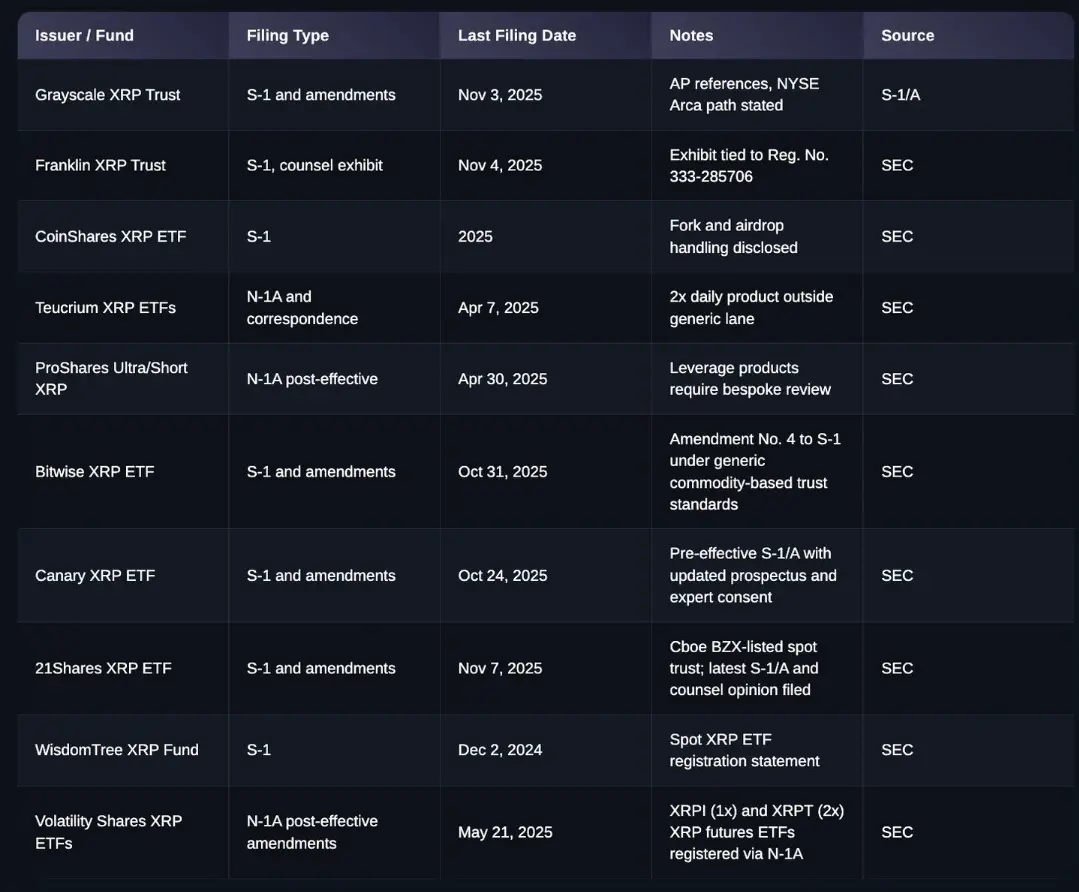The height and width of the screenshot is (892, 1079).
Task: Select ProShares Ultra/Short XRP issuer cell
Action: click(x=111, y=378)
